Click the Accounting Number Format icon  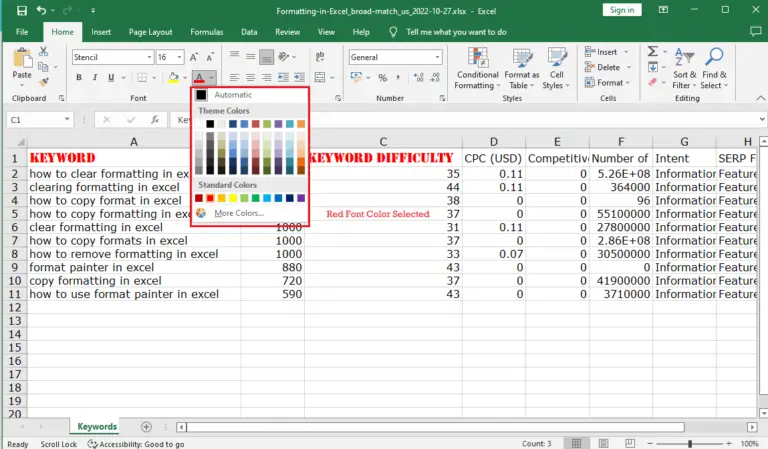(x=356, y=77)
